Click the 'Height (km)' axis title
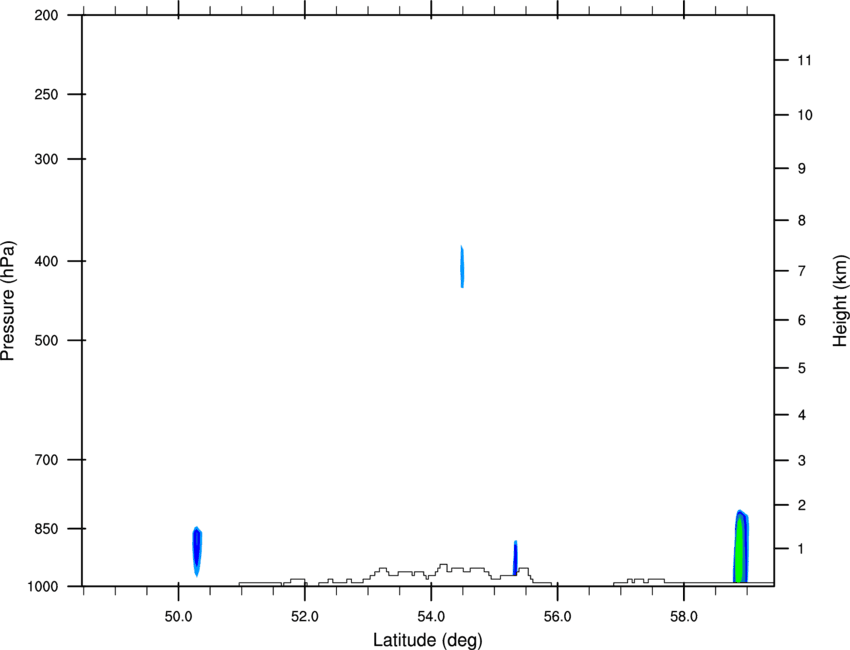This screenshot has width=850, height=650. [841, 300]
